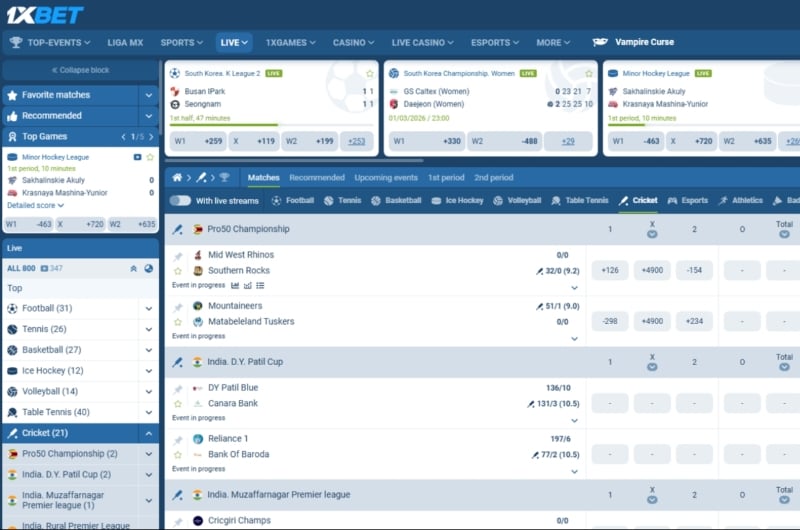This screenshot has height=530, width=800.
Task: Click the live video icon in Top Games
Action: click(137, 157)
